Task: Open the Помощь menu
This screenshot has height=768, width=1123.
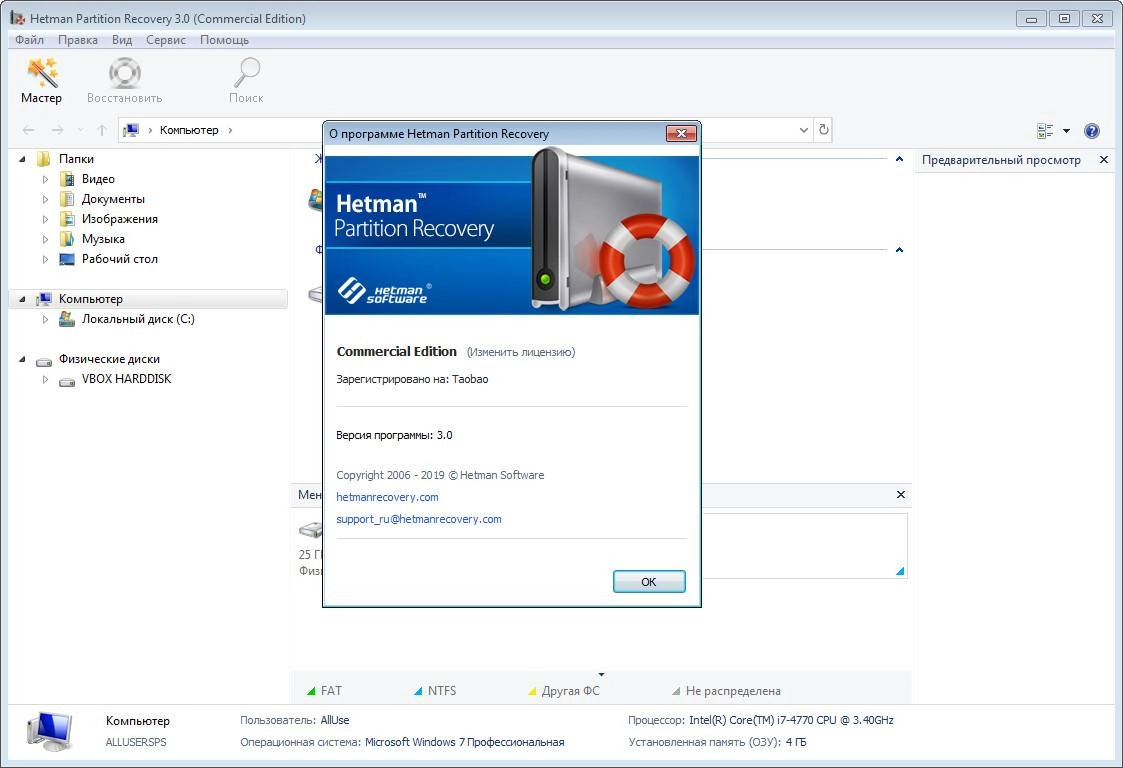Action: tap(224, 39)
